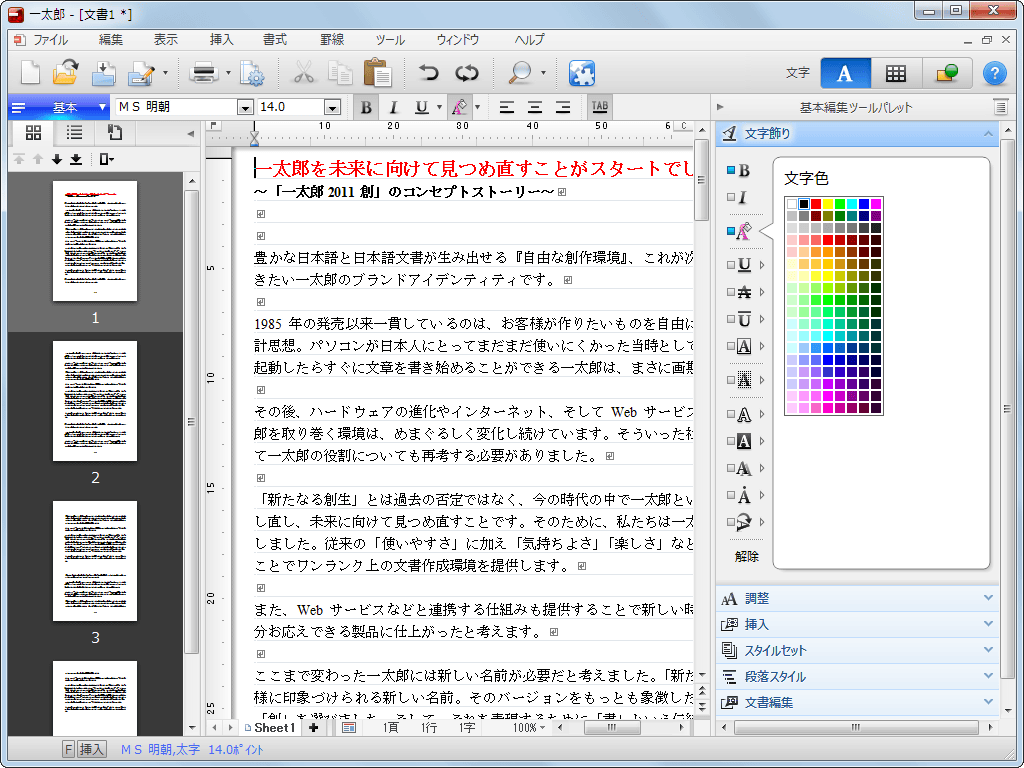Screen dimensions: 1024x768
Task: Click the blue puzzle-piece plugin icon
Action: pyautogui.click(x=581, y=72)
